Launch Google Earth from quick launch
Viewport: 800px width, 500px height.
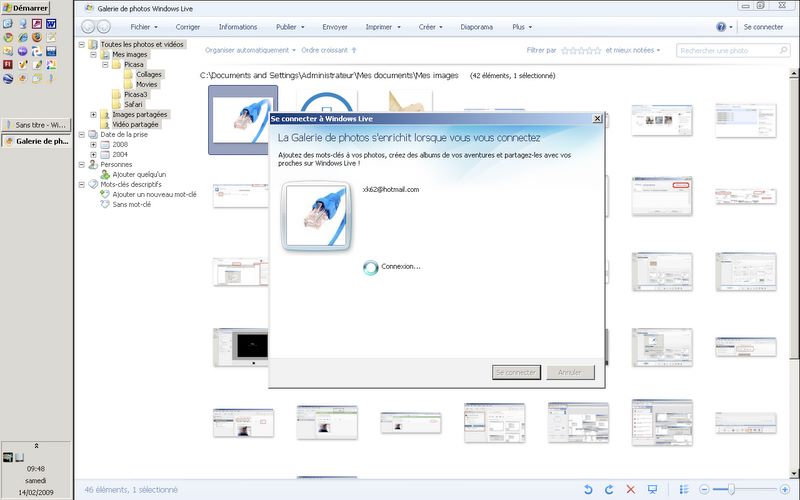click(8, 79)
